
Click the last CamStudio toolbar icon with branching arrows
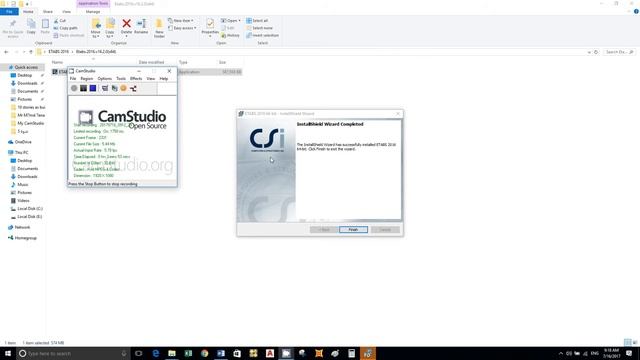pyautogui.click(x=133, y=88)
